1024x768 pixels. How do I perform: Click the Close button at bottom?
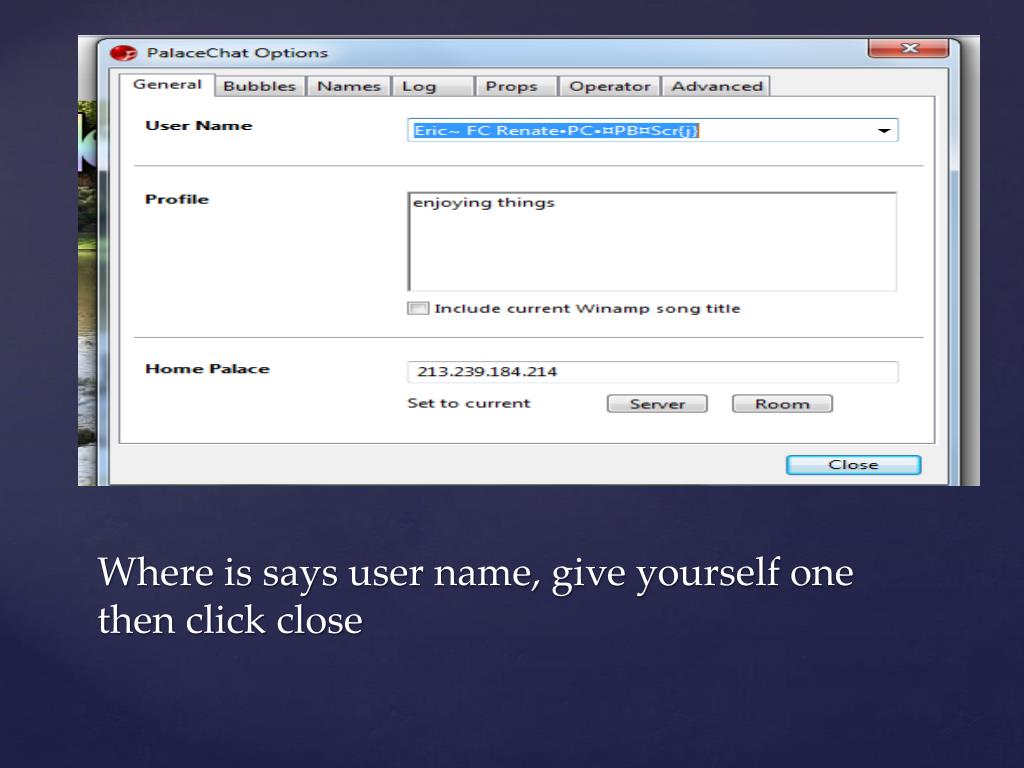point(854,465)
